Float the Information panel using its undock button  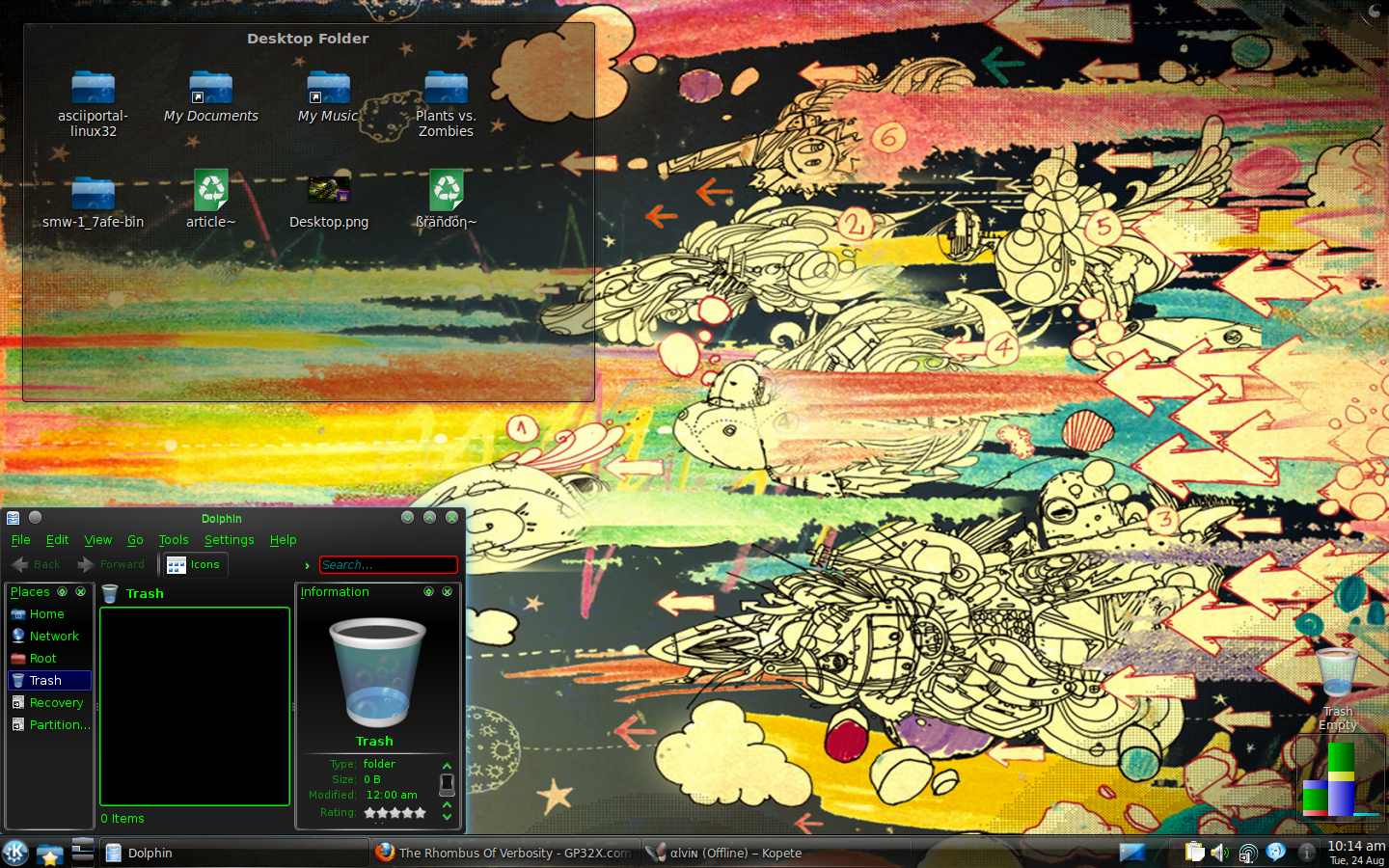coord(429,592)
